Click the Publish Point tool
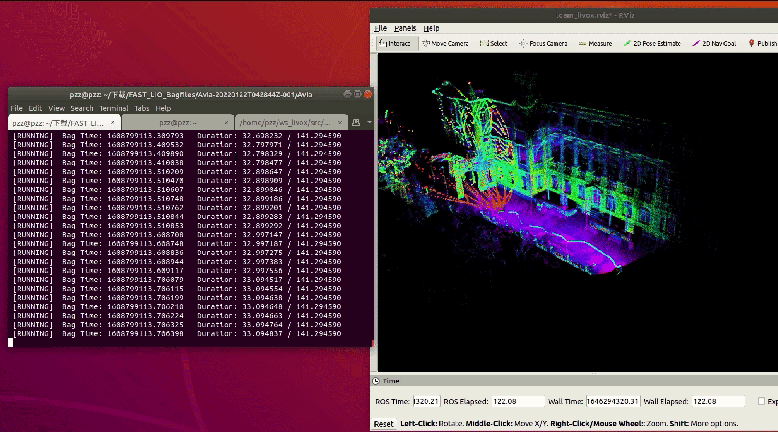Viewport: 778px width, 432px height. coord(762,44)
